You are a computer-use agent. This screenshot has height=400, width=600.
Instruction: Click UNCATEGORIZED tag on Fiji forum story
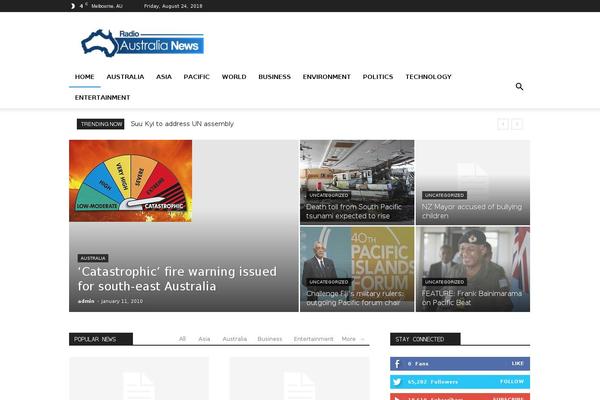pyautogui.click(x=329, y=282)
